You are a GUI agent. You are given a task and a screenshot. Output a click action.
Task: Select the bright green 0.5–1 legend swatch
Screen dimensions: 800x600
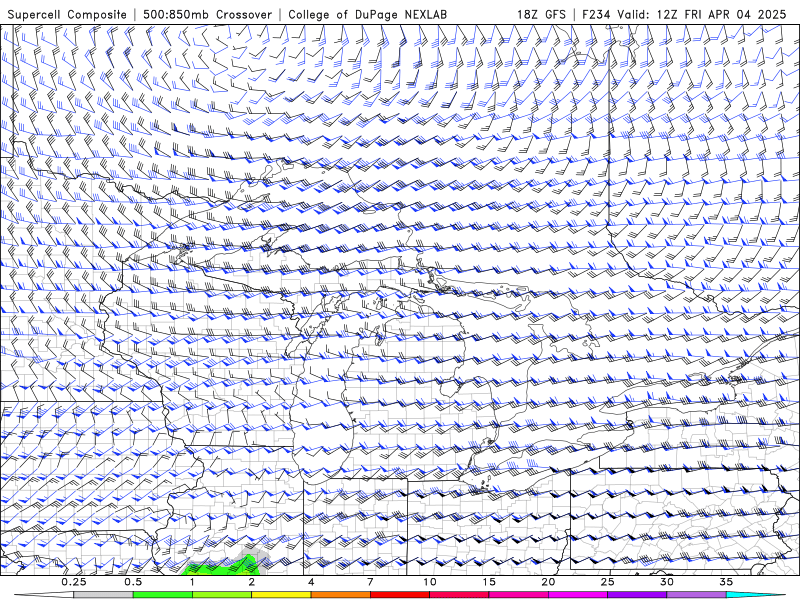click(163, 595)
